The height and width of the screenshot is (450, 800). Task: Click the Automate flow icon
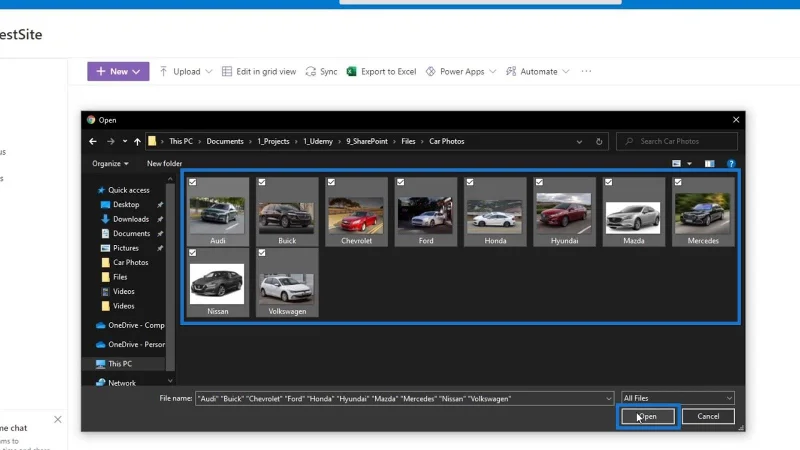point(511,71)
